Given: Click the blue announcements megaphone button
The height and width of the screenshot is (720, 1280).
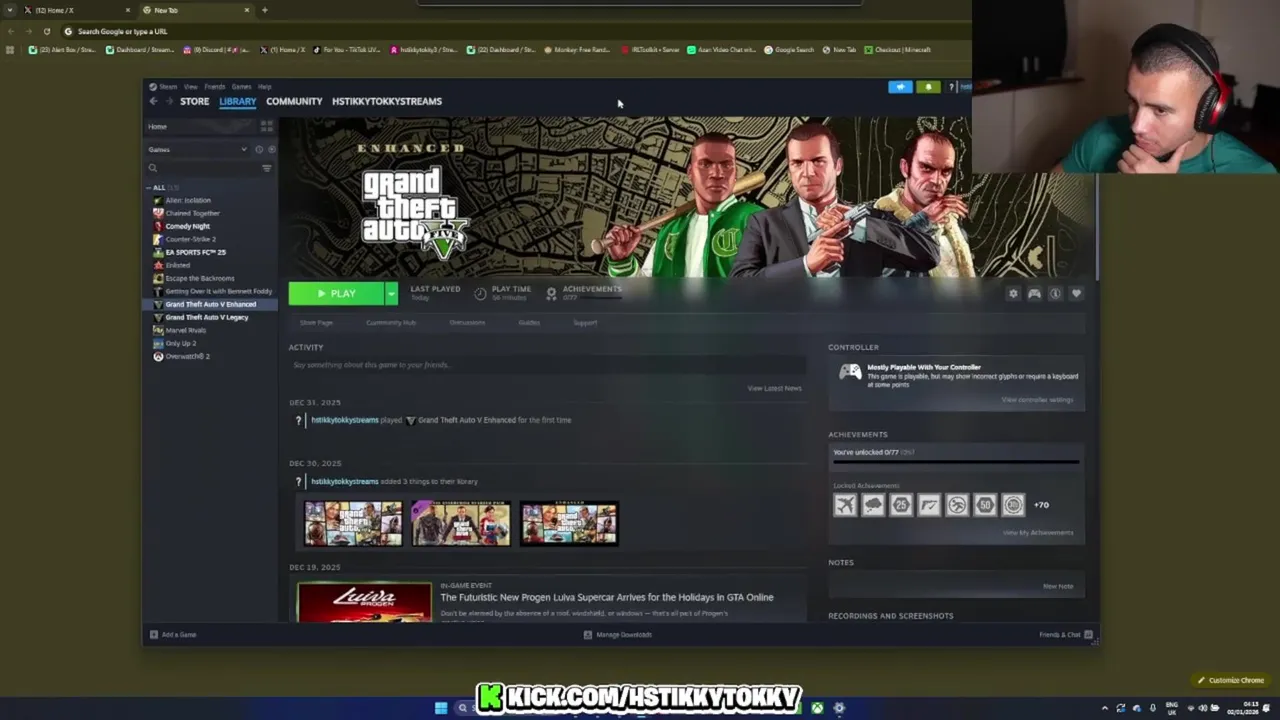Looking at the screenshot, I should point(900,87).
